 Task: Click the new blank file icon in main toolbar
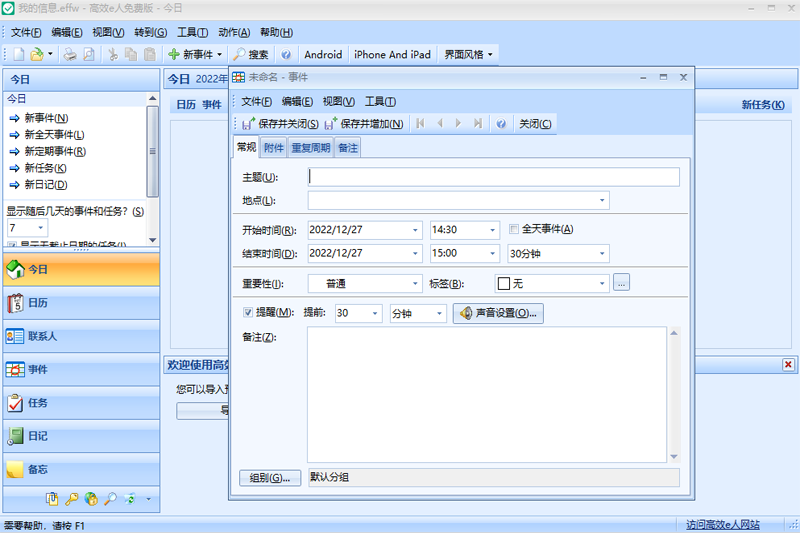[18, 54]
